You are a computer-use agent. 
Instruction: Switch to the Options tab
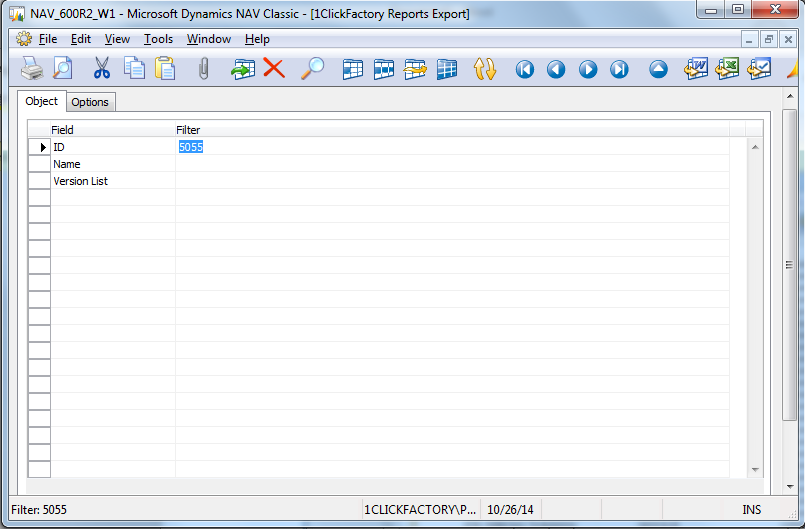(90, 102)
